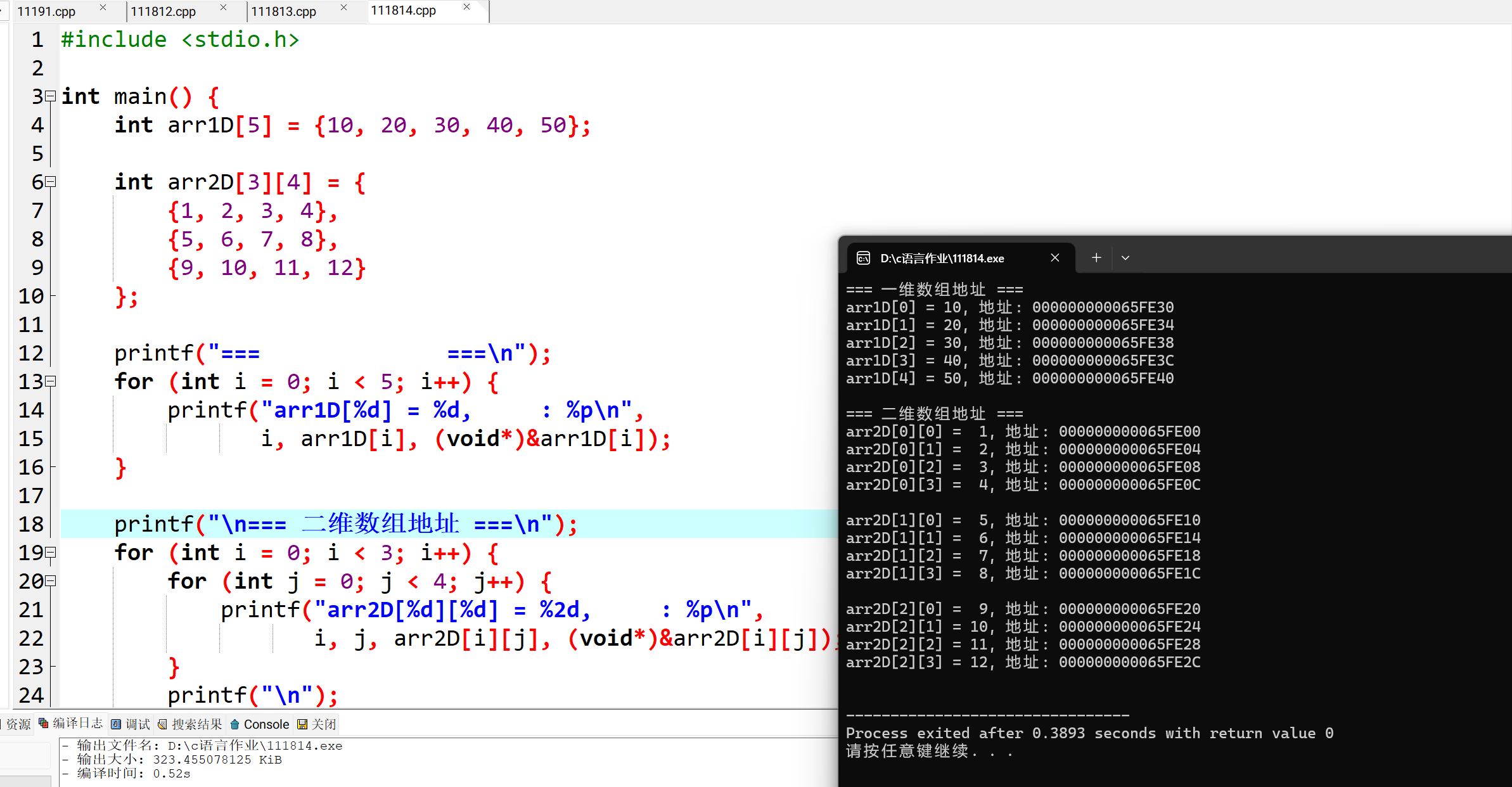Open the 111813.cpp editor tab

pos(283,11)
